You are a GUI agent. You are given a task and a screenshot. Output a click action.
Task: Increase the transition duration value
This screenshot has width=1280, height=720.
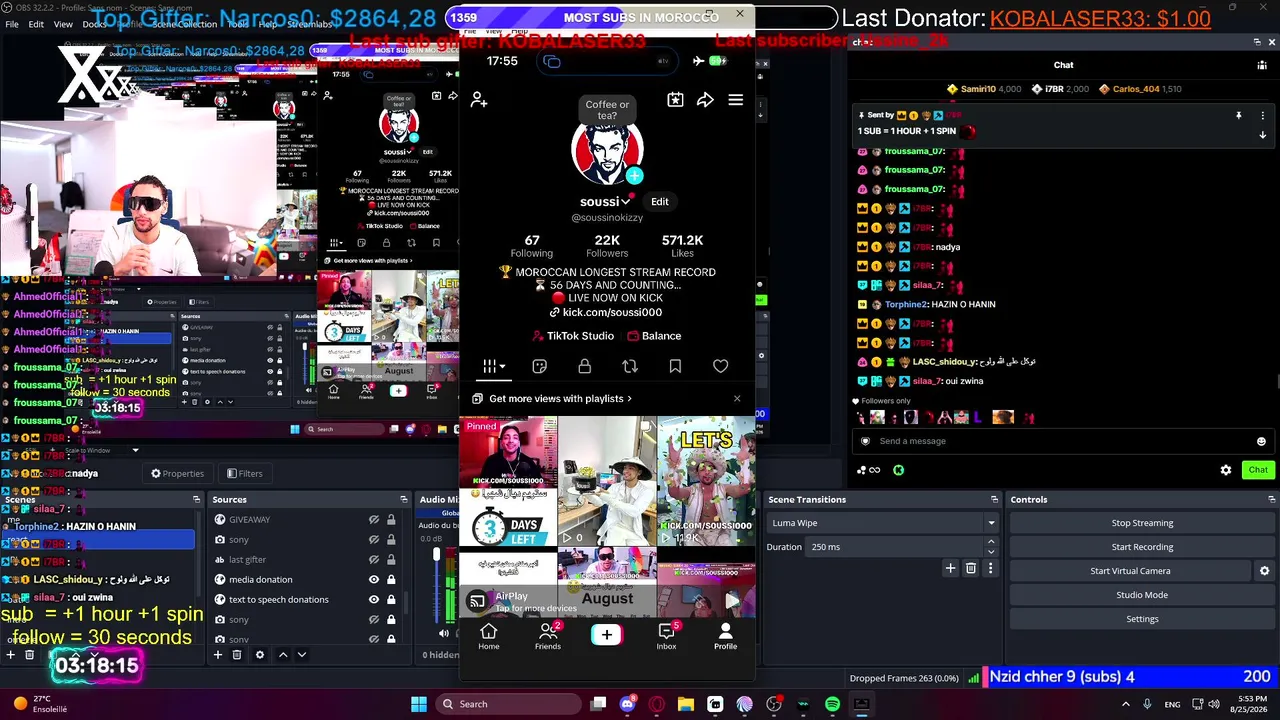(x=991, y=542)
